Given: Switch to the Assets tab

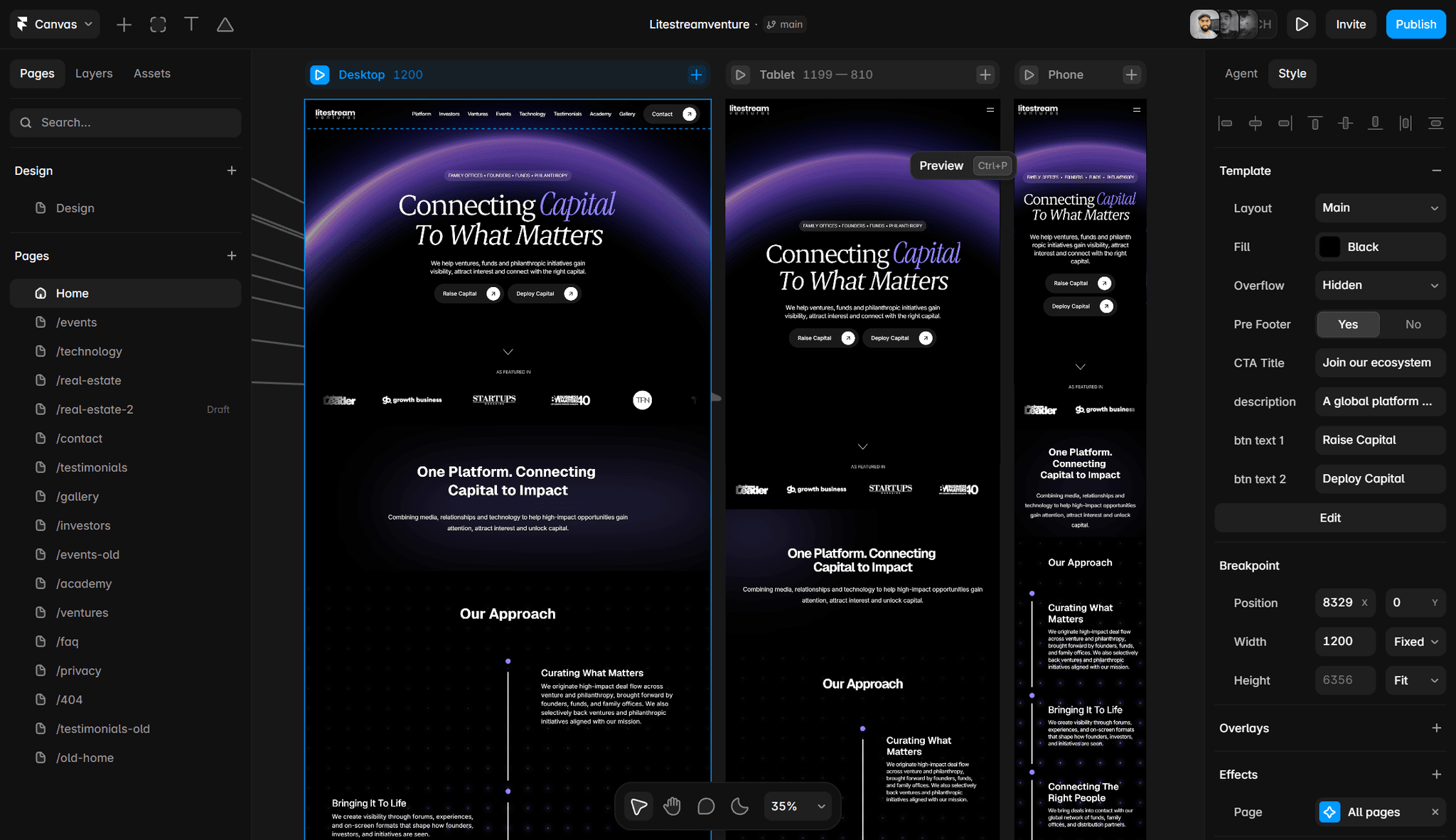Looking at the screenshot, I should coord(152,73).
